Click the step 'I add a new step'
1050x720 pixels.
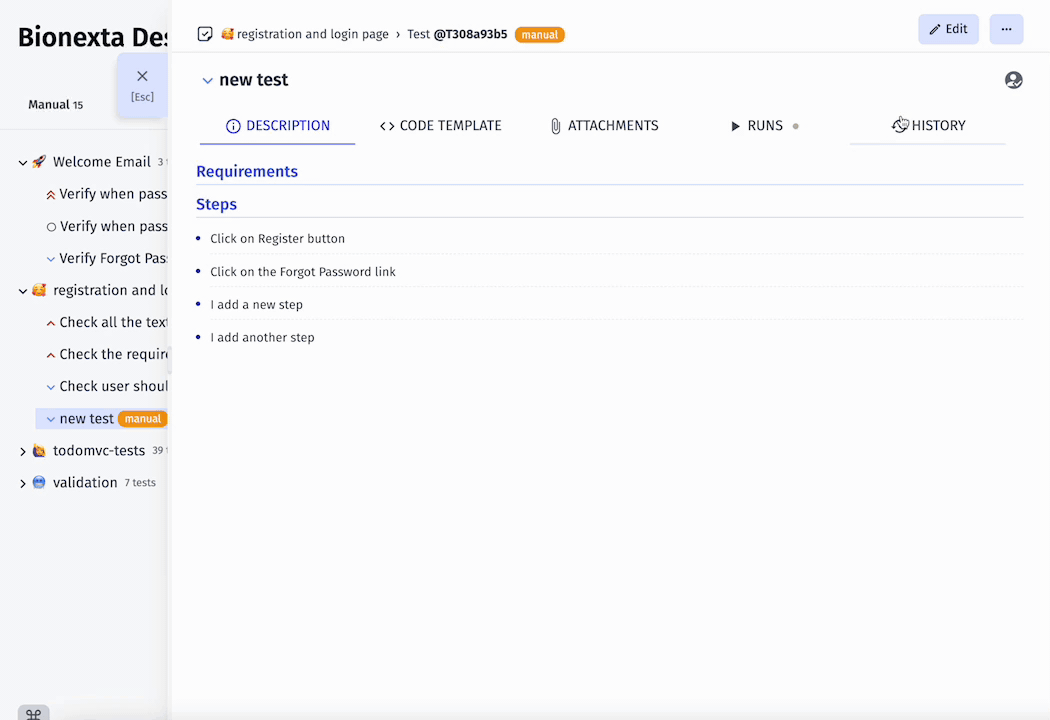tap(256, 305)
